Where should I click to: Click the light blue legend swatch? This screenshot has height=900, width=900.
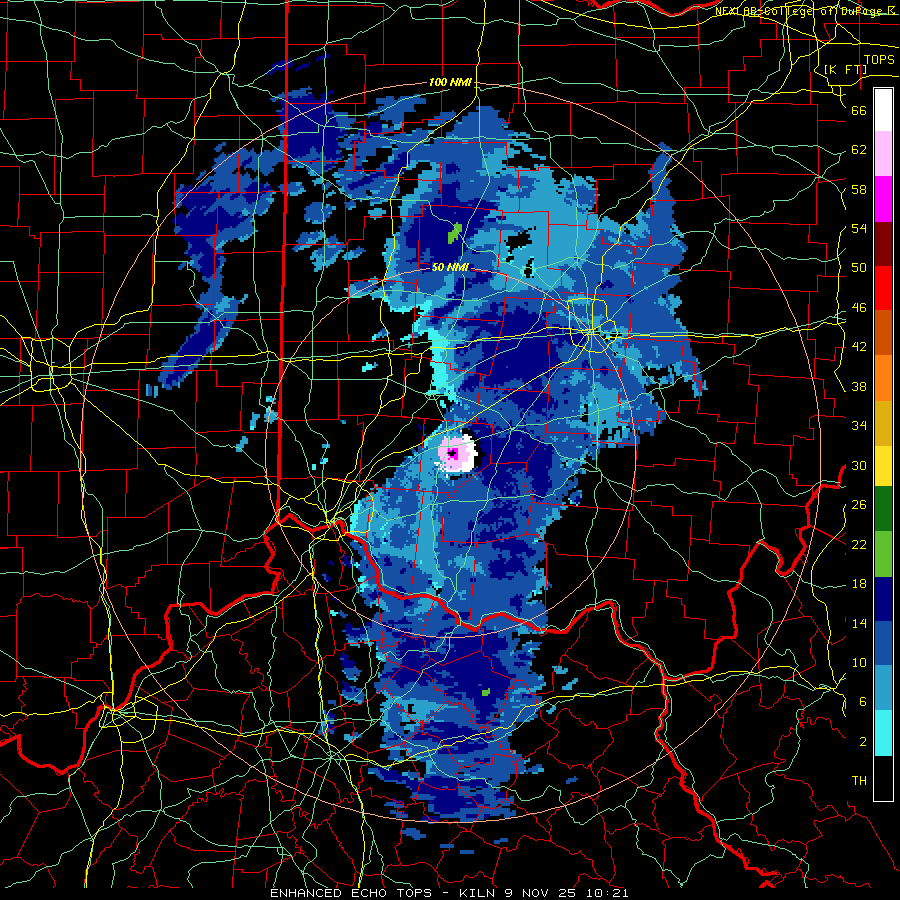coord(883,688)
